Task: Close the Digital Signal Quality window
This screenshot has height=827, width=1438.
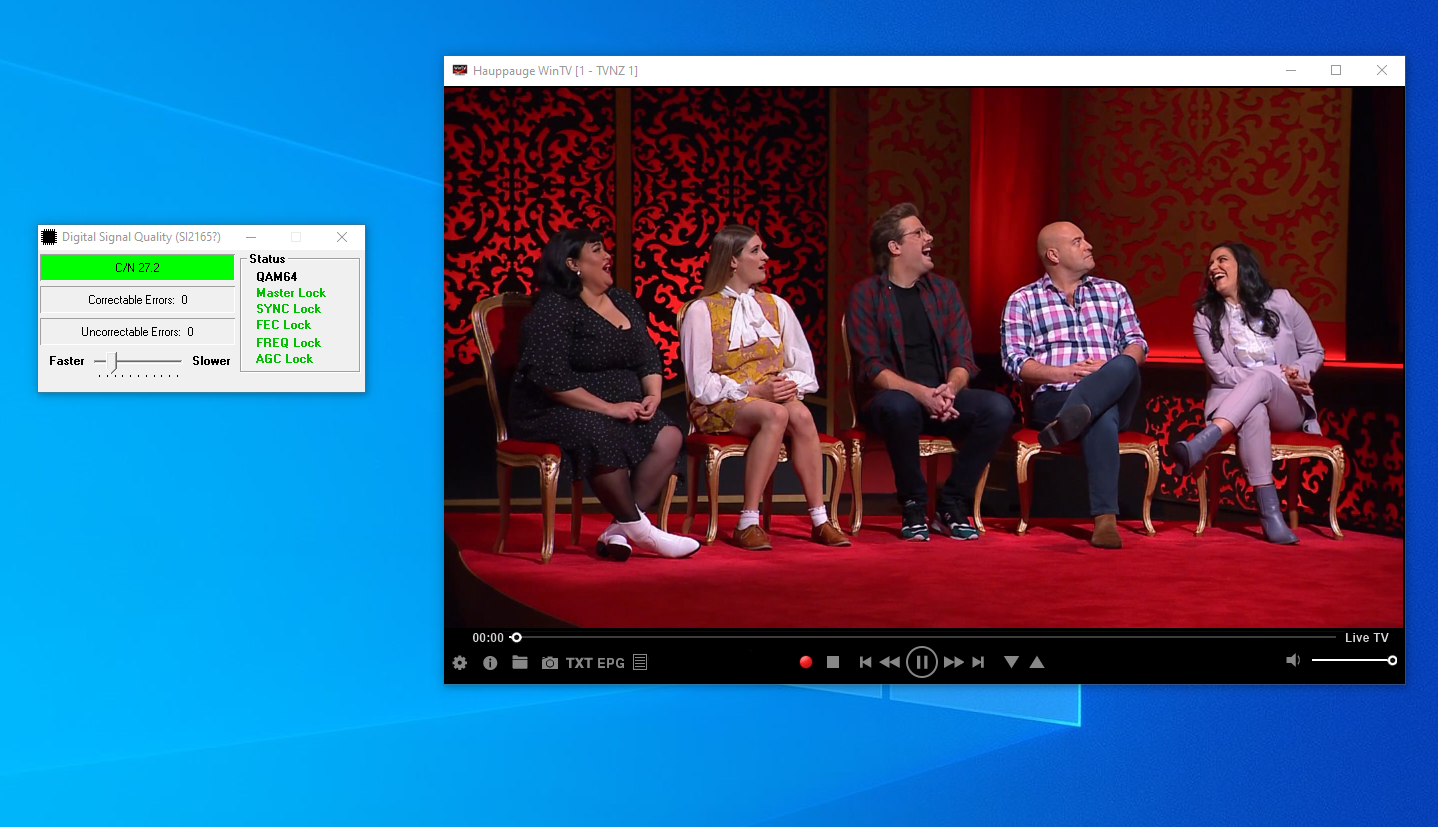Action: [x=342, y=237]
